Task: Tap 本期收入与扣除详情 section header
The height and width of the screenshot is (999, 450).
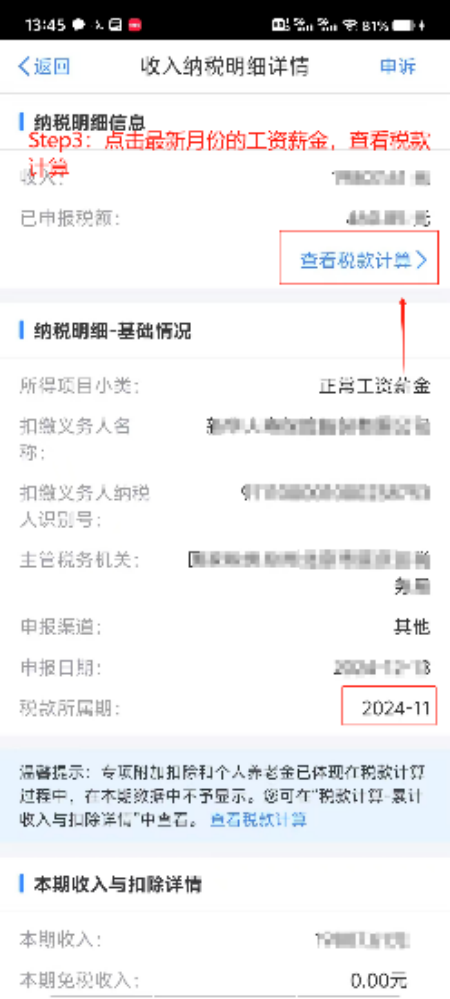Action: pos(117,884)
